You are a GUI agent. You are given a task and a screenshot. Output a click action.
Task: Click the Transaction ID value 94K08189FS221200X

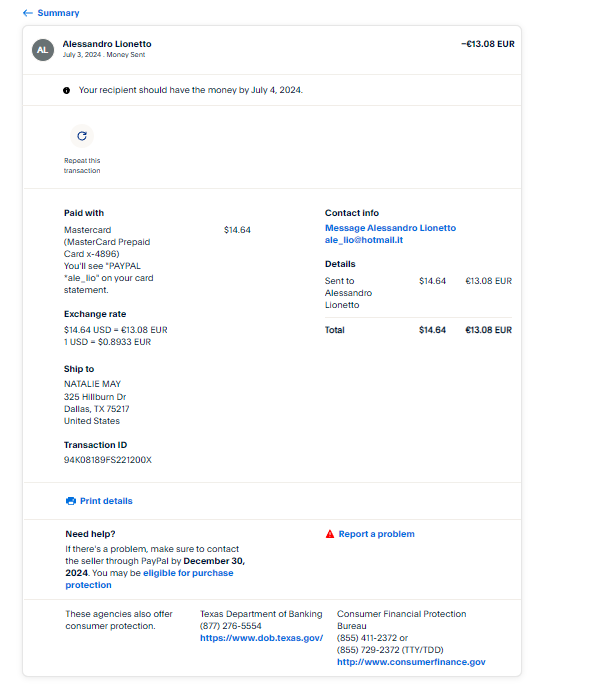click(107, 460)
